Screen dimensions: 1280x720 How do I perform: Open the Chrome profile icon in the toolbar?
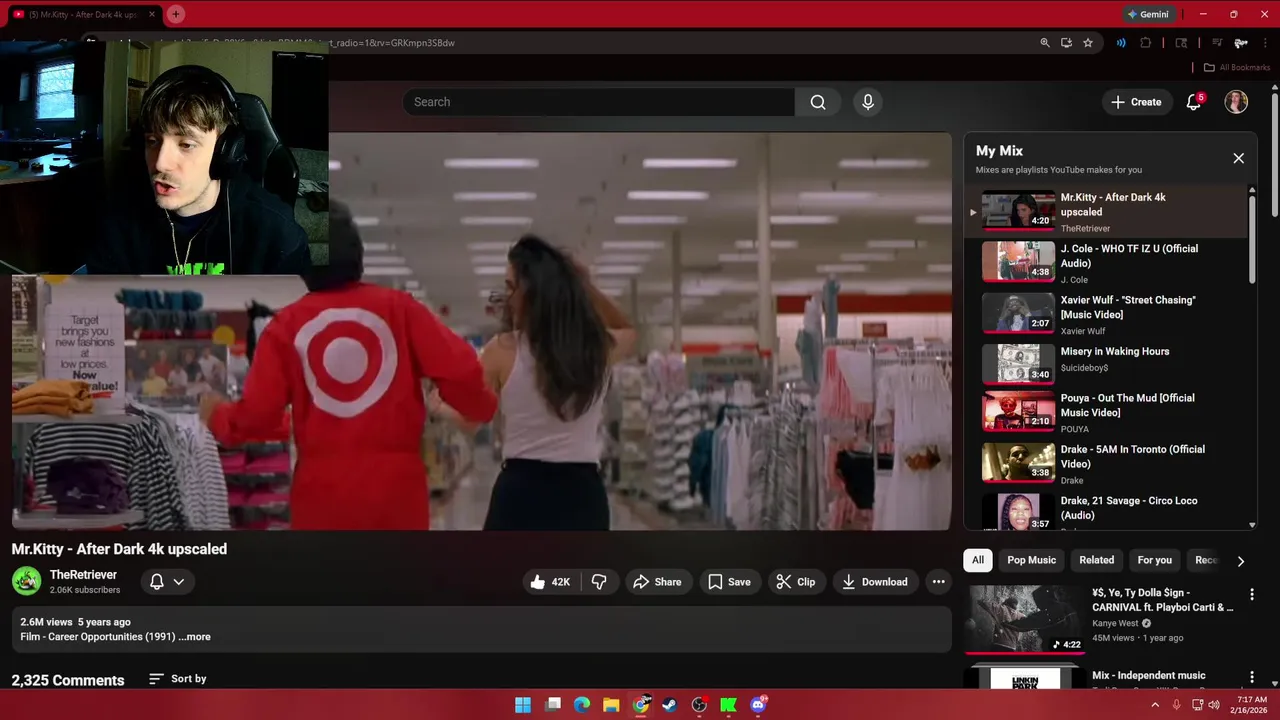click(x=1241, y=43)
